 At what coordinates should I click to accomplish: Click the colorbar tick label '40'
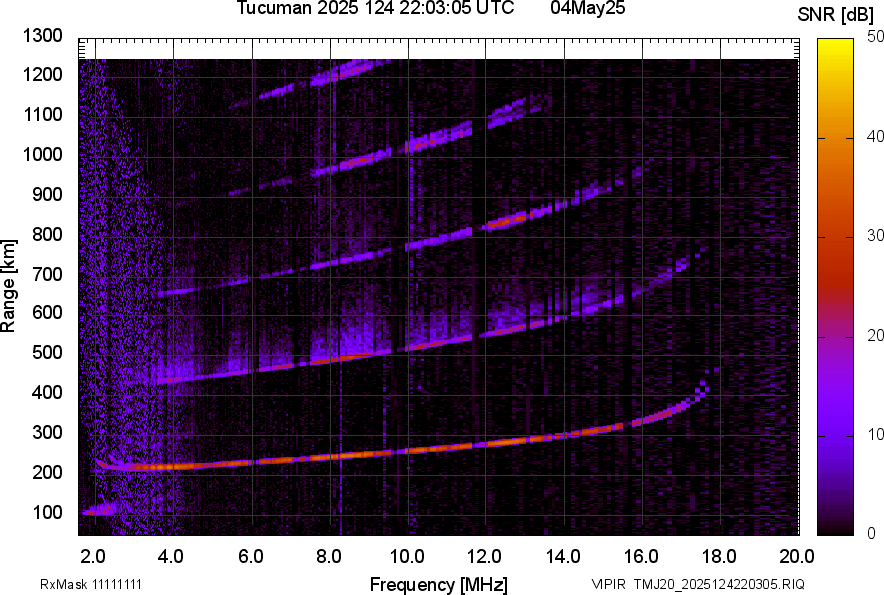pyautogui.click(x=876, y=136)
